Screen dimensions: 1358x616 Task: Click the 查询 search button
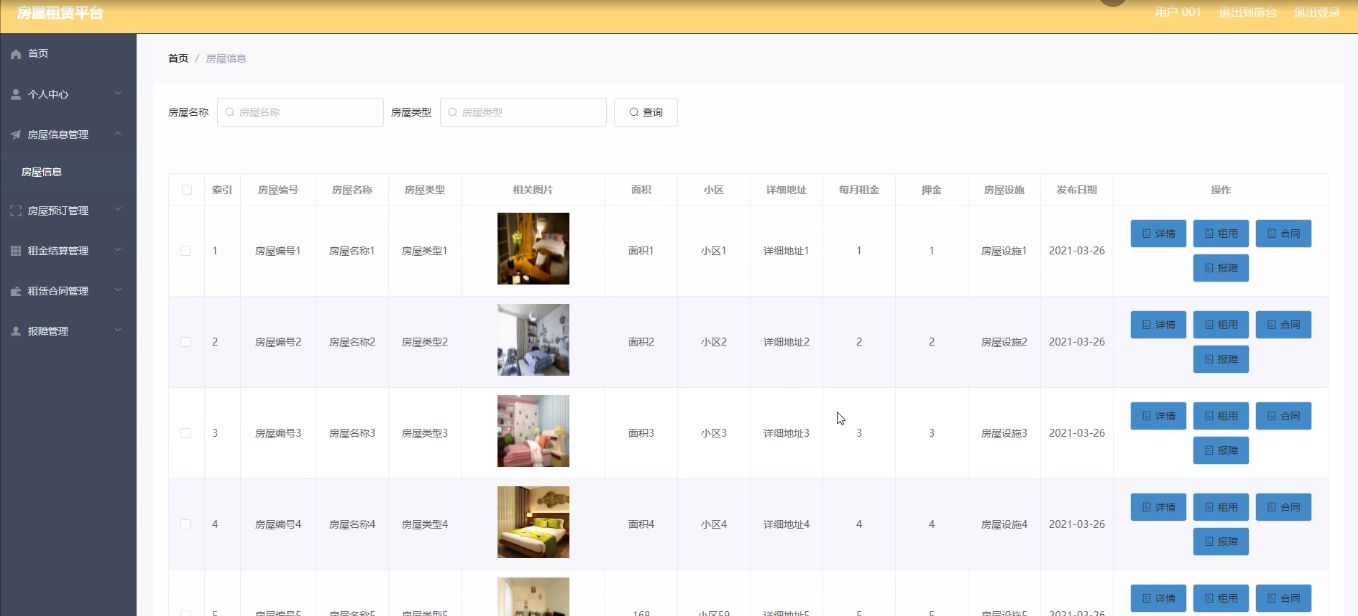point(646,113)
